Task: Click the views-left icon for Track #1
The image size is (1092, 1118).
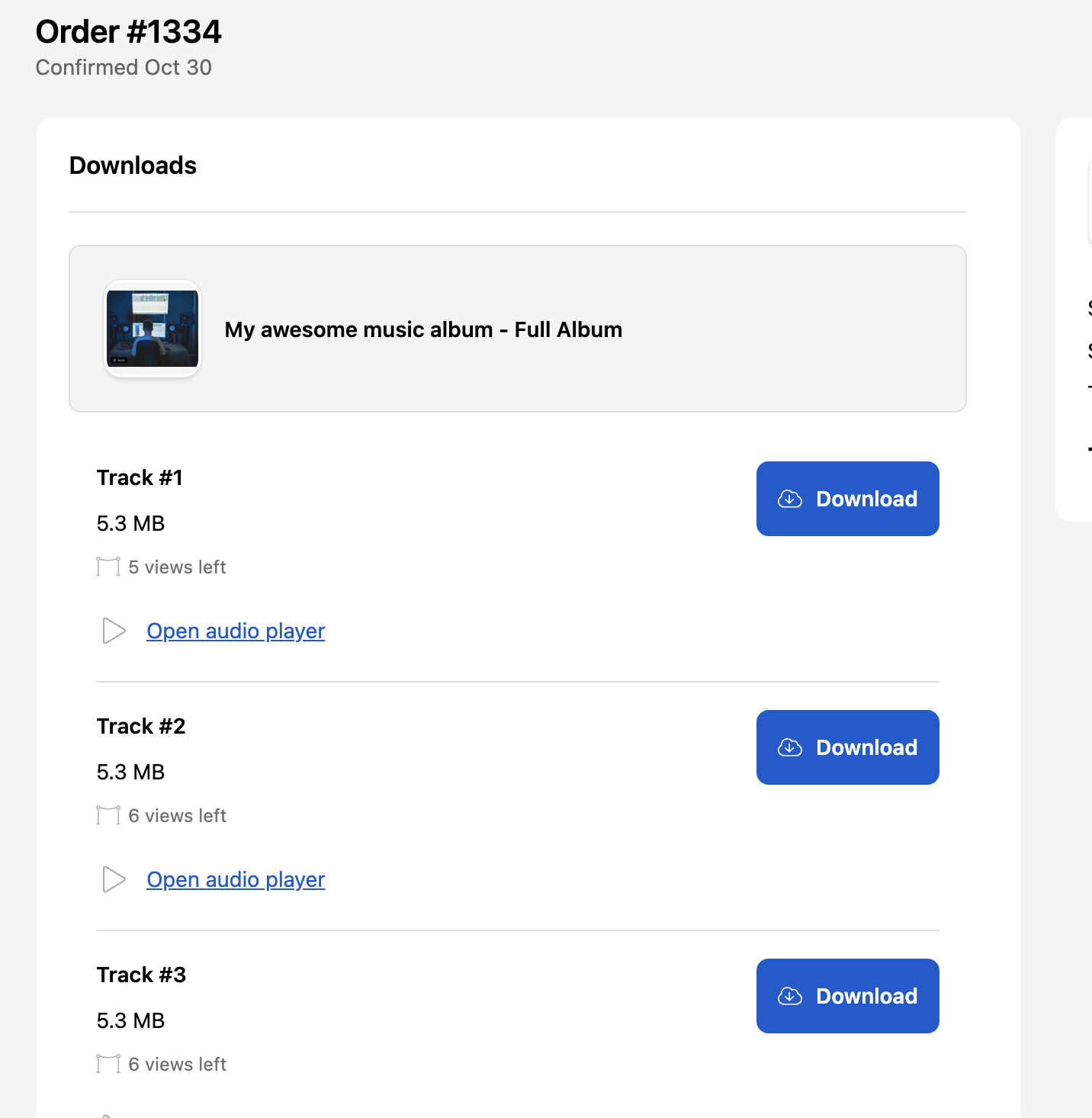Action: tap(108, 567)
